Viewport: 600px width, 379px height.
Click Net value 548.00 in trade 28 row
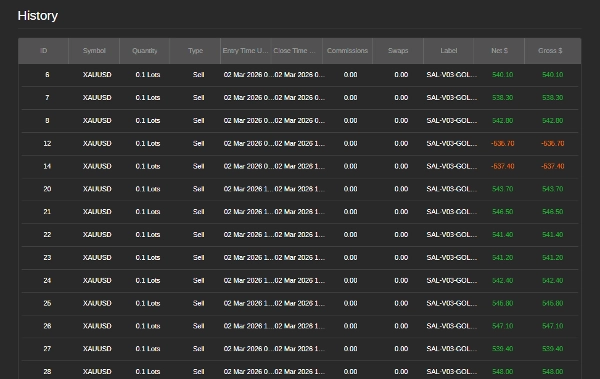click(x=502, y=372)
